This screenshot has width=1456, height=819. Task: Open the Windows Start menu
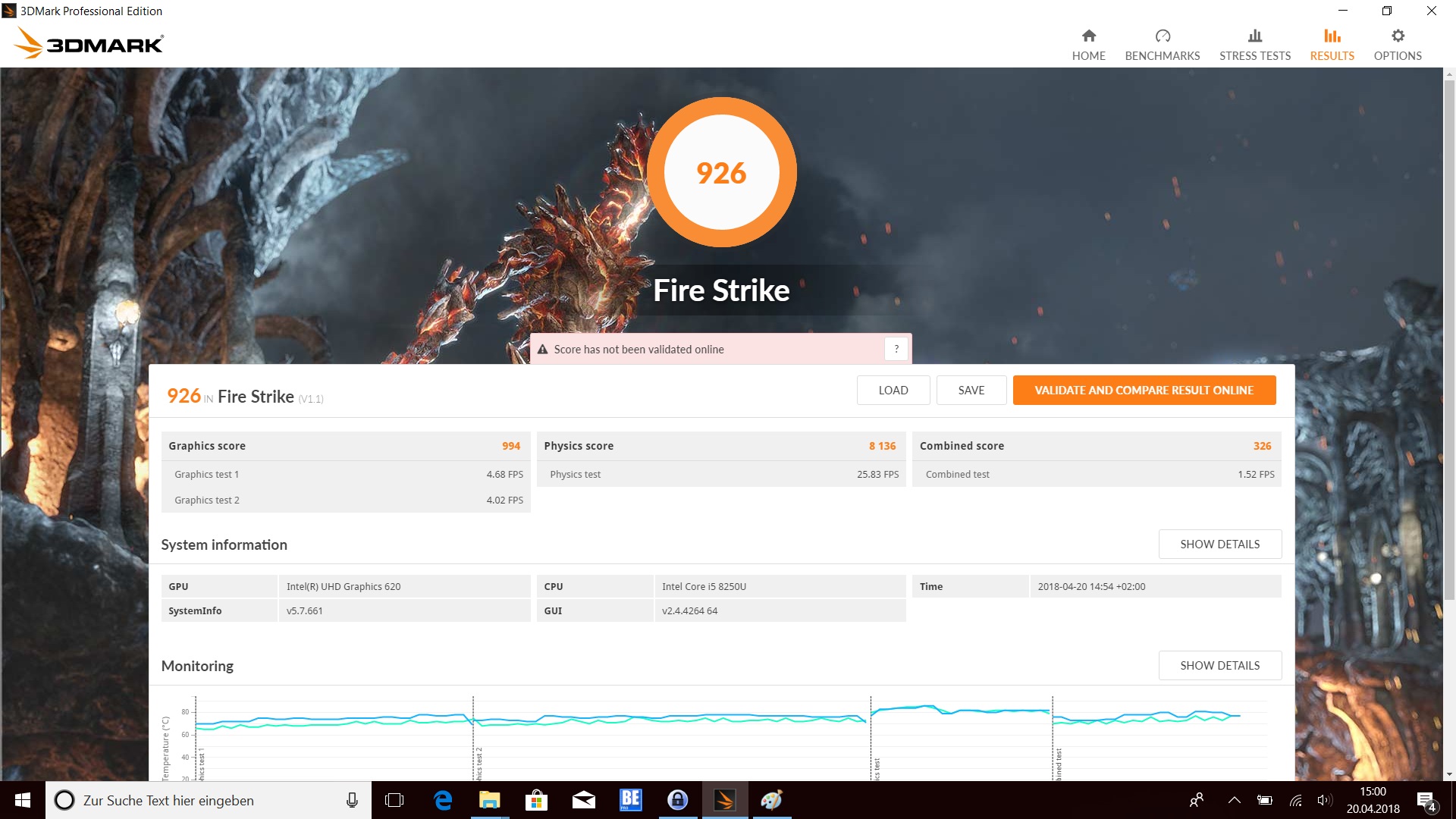[x=23, y=800]
